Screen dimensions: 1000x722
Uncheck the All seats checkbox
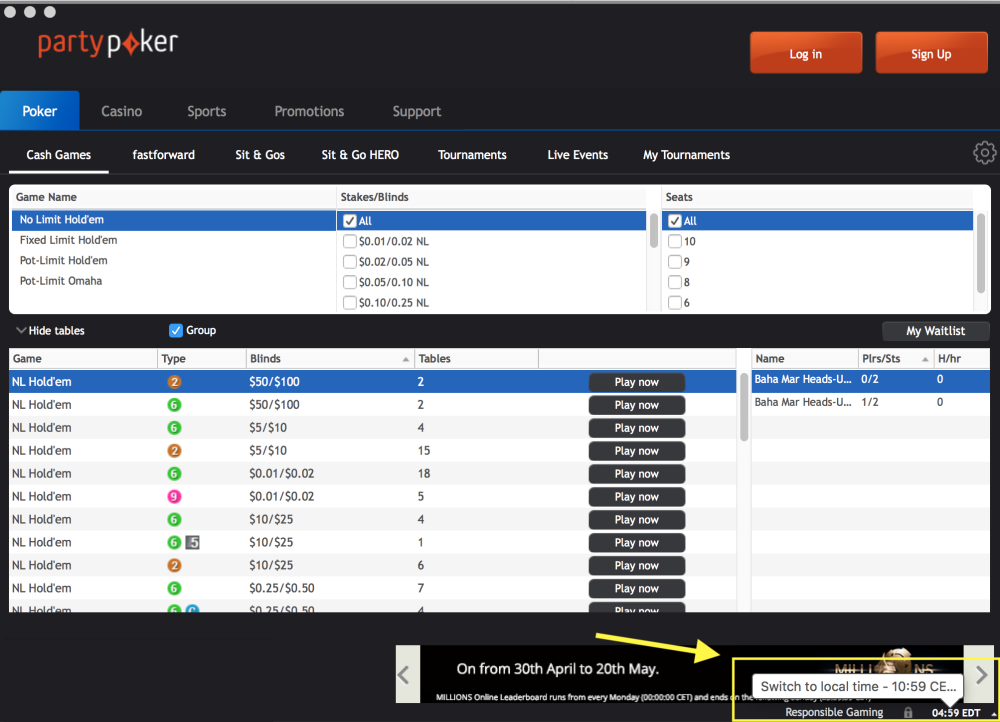pyautogui.click(x=675, y=221)
